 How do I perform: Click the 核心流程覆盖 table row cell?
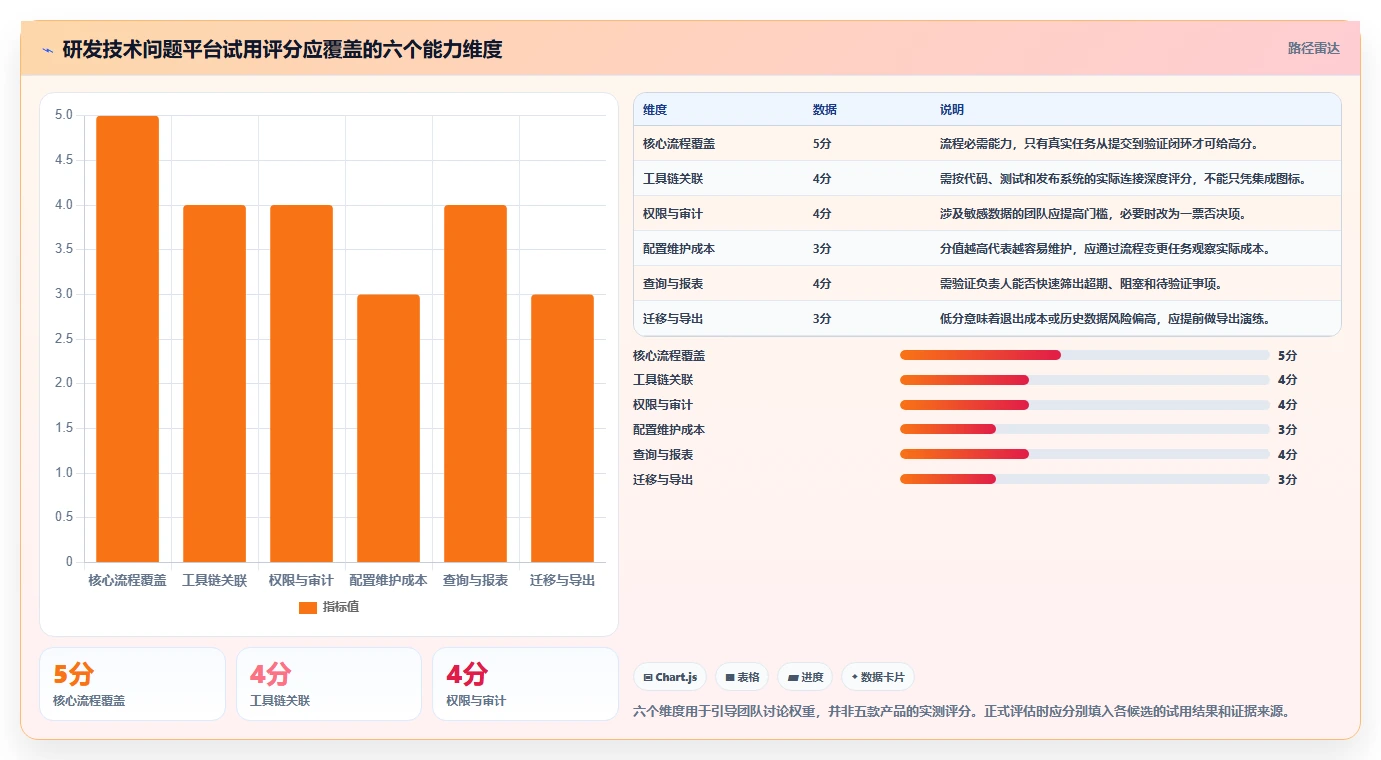point(679,144)
